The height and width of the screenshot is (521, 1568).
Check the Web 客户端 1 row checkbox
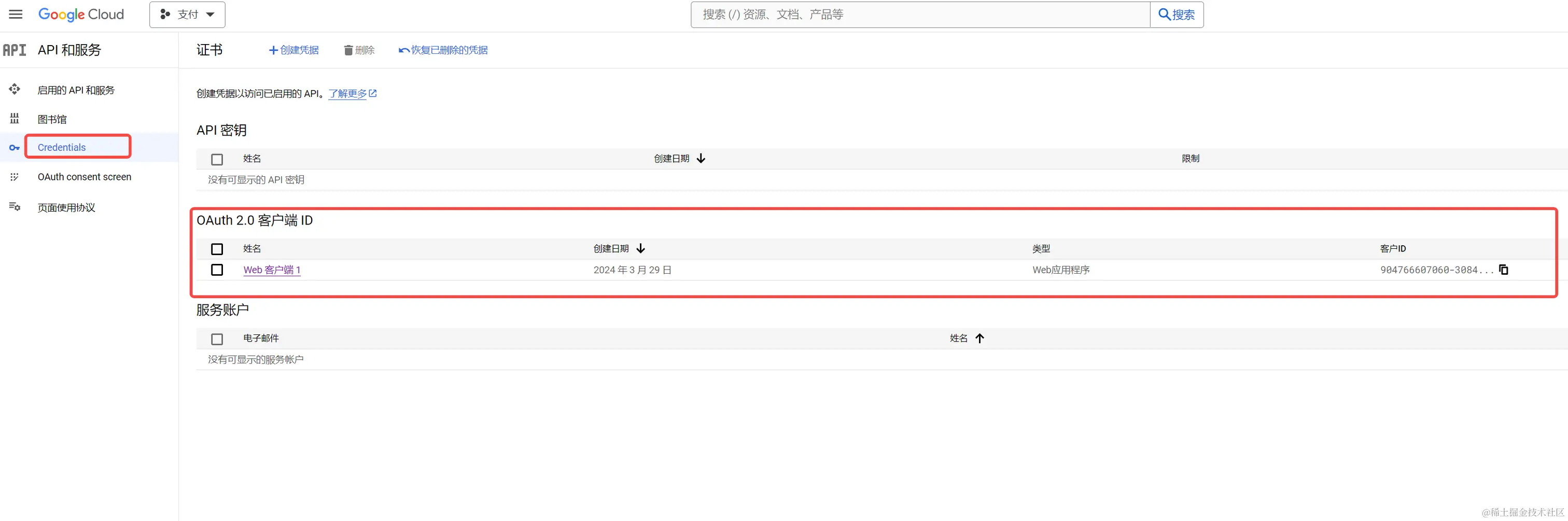pyautogui.click(x=217, y=270)
